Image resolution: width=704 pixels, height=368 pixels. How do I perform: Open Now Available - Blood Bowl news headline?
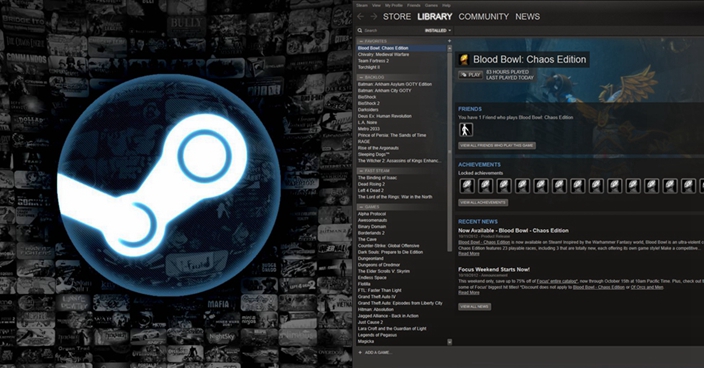[x=513, y=230]
